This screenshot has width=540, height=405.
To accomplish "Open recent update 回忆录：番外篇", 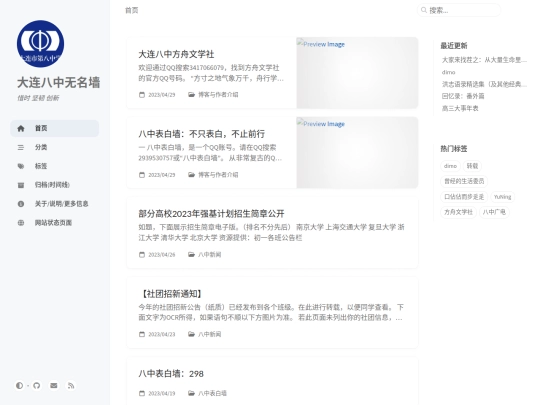I will coord(463,96).
